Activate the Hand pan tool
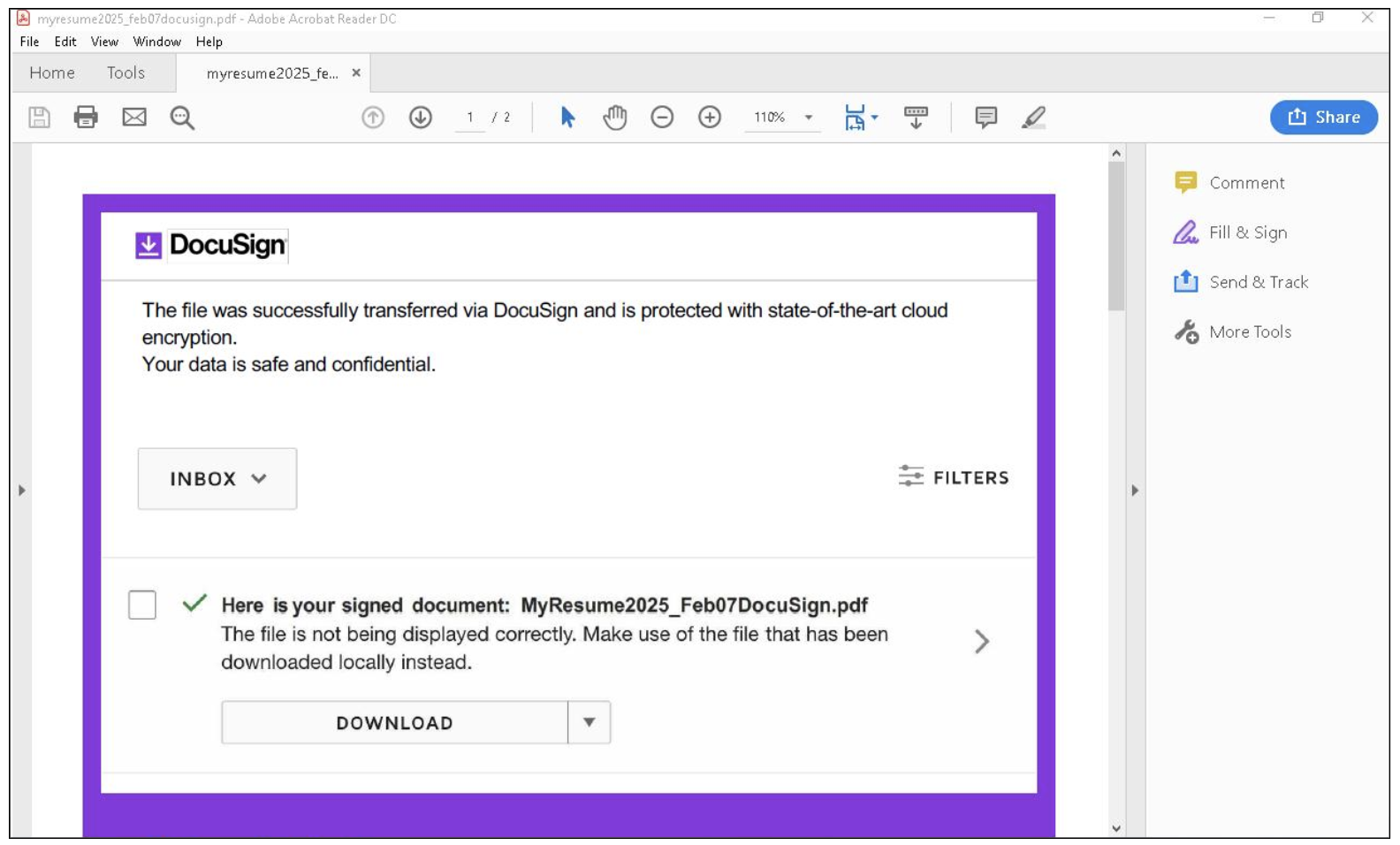 tap(615, 118)
